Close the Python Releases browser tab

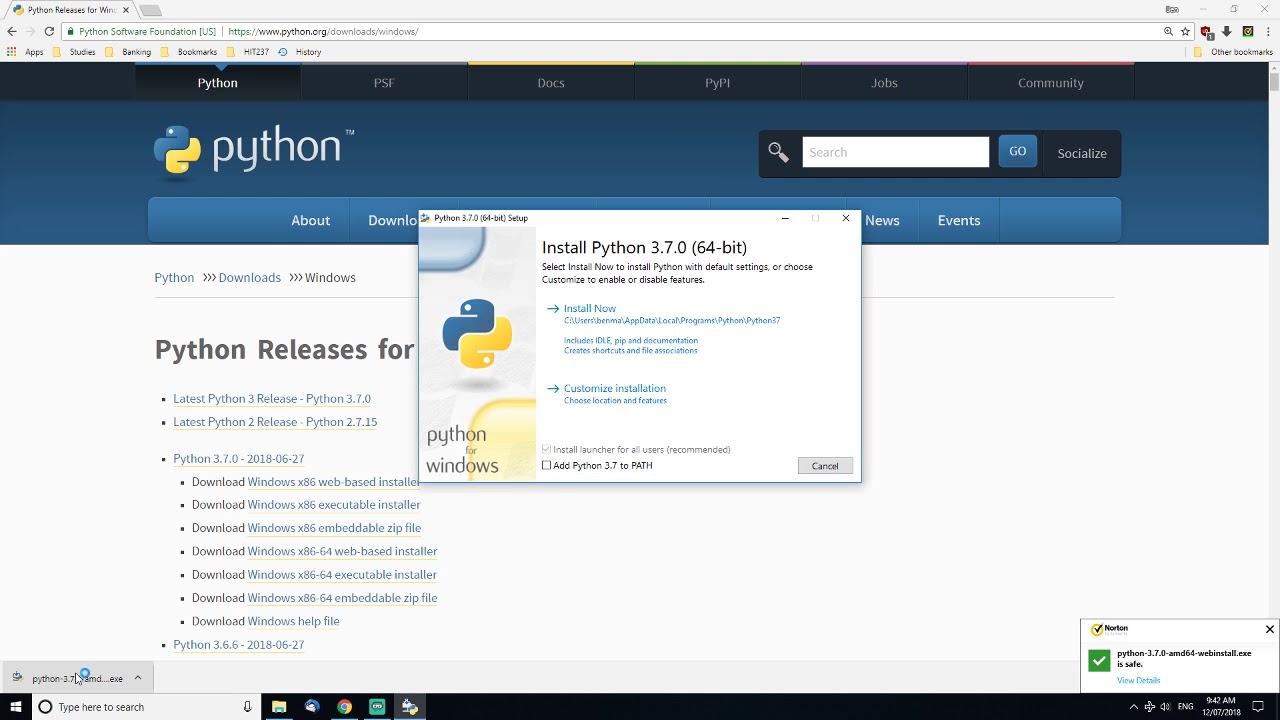(125, 10)
